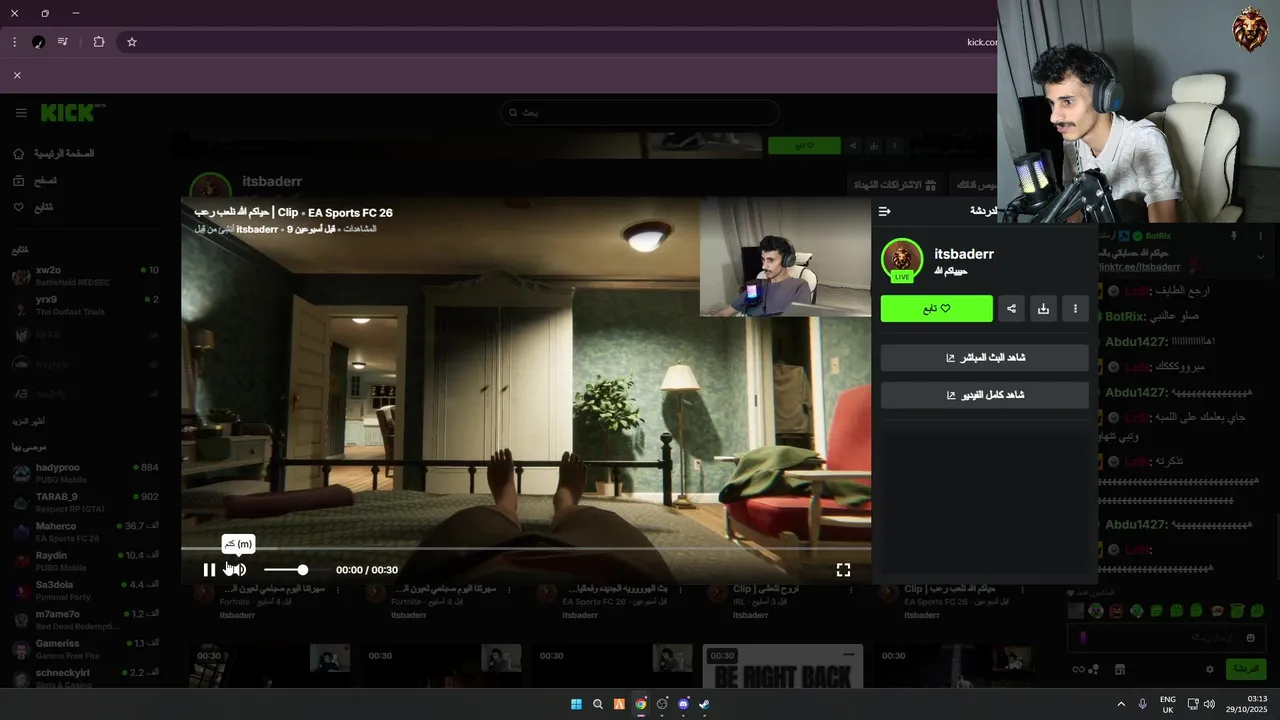Screen dimensions: 1280x720
Task: Open xw2o channel in the sidebar
Action: click(85, 276)
